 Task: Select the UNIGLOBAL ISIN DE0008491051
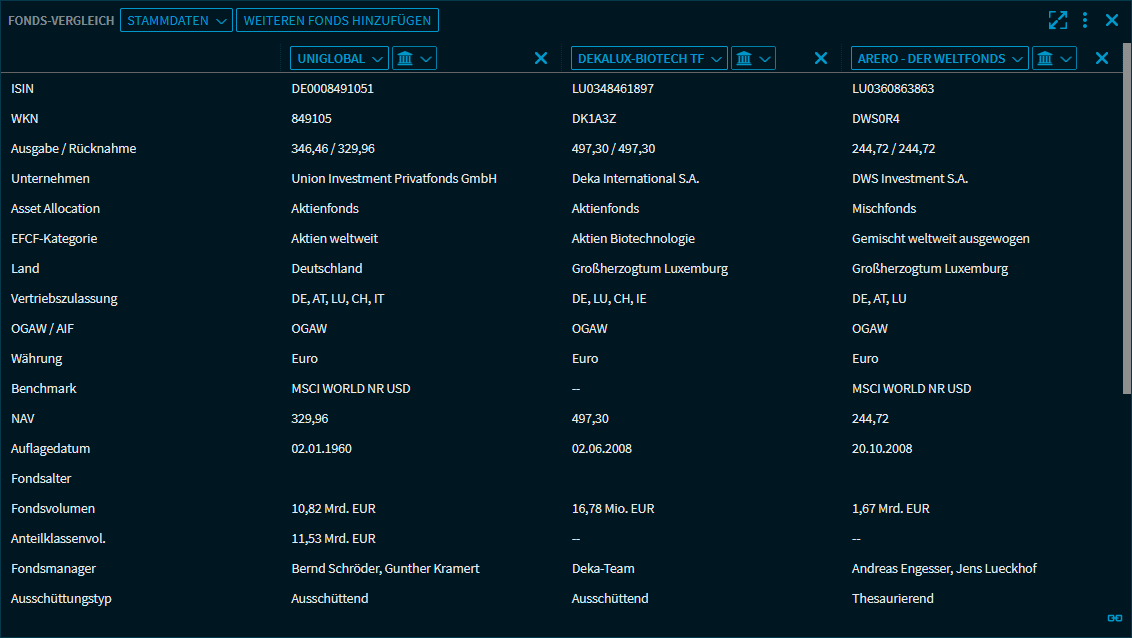click(333, 89)
